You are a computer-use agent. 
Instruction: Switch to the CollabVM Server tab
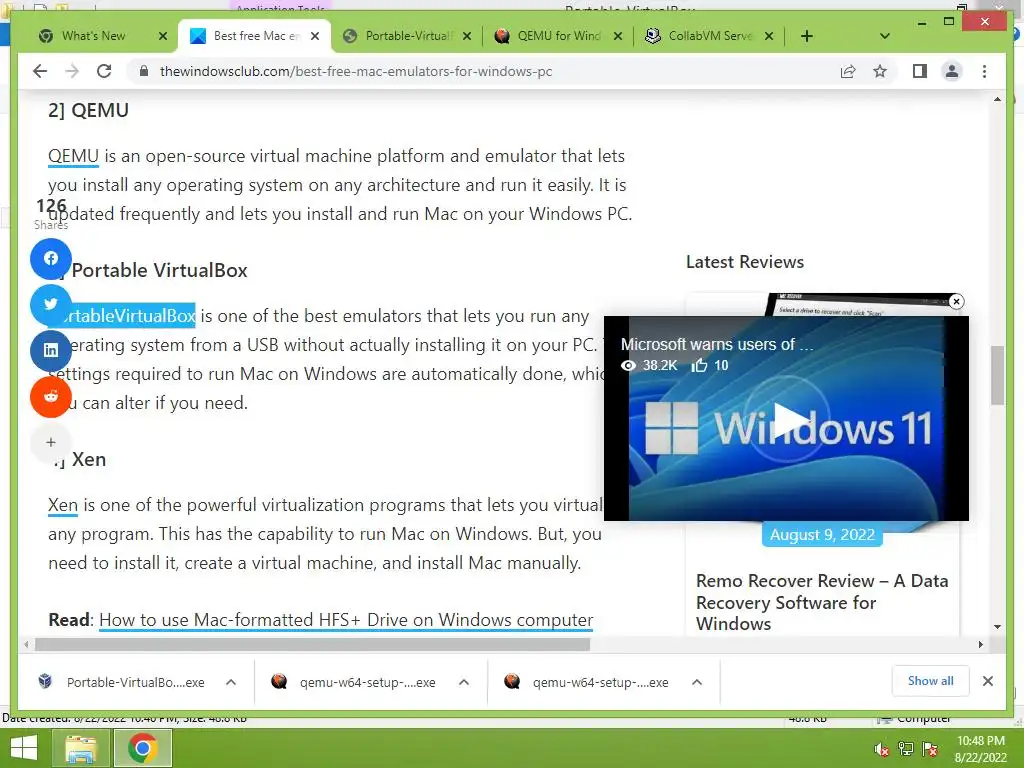710,36
